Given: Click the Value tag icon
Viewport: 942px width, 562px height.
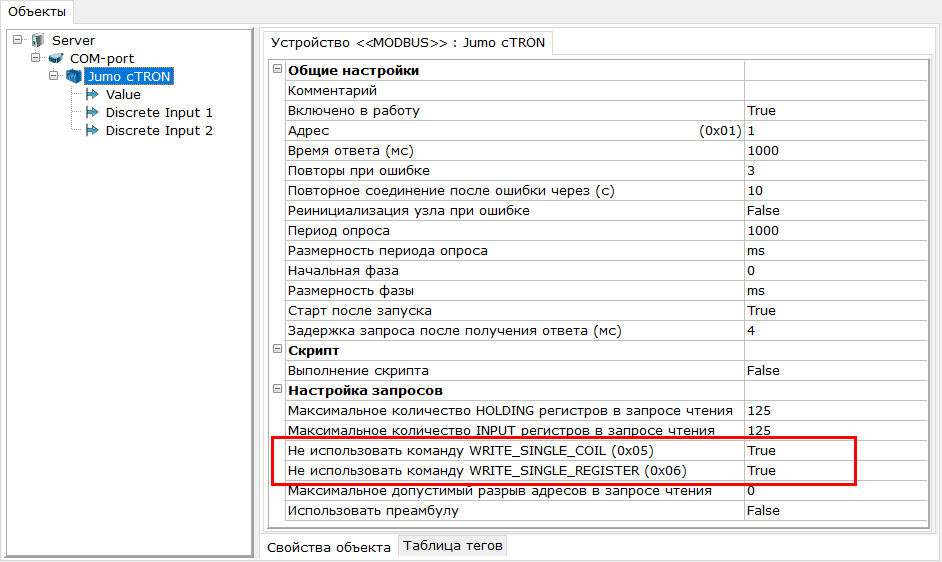Looking at the screenshot, I should [92, 94].
